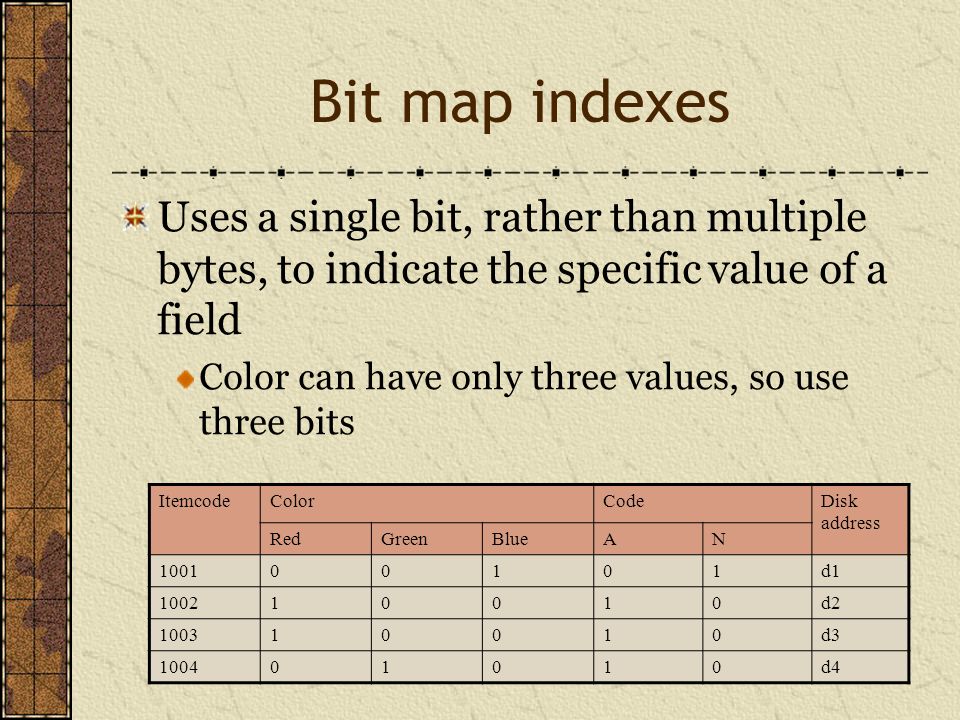Viewport: 960px width, 720px height.
Task: Click the star bullet icon beside 'Uses a single bit'
Action: click(135, 217)
